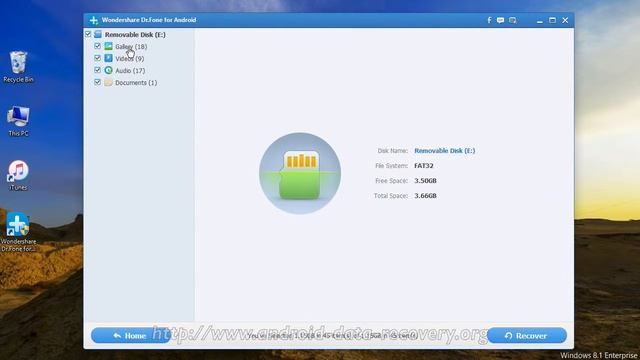Click the SD card illustration
The width and height of the screenshot is (640, 360).
(300, 173)
